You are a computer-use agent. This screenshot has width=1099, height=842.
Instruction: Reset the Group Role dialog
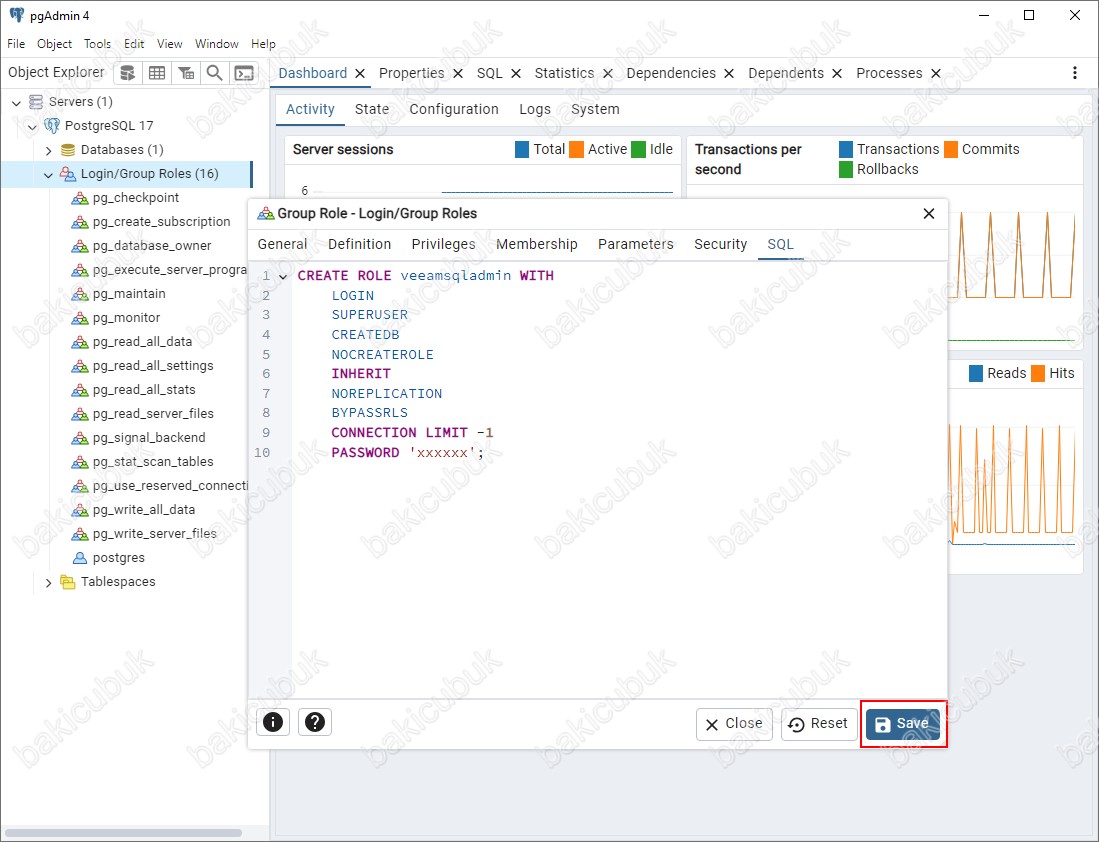pyautogui.click(x=819, y=724)
